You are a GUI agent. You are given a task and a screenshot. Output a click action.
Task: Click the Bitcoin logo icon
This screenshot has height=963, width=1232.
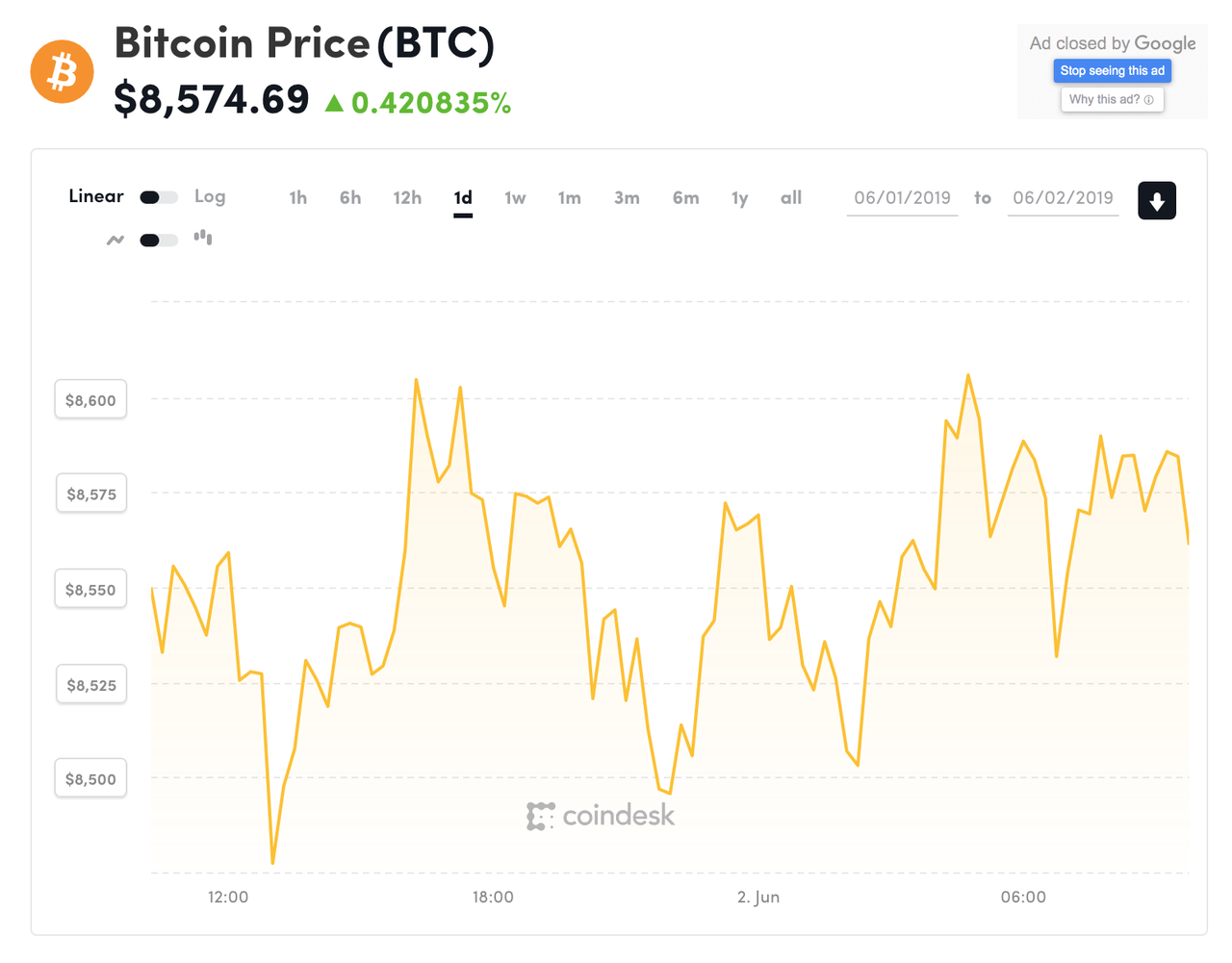62,71
